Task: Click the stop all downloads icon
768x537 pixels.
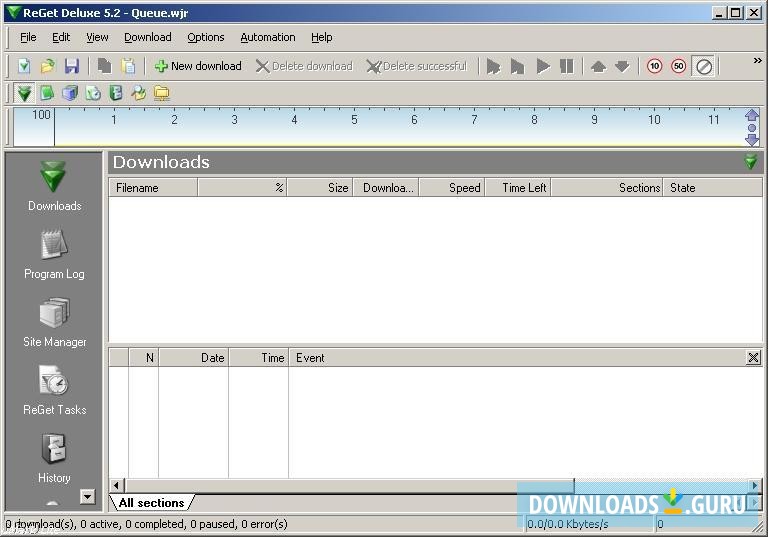Action: (x=517, y=66)
